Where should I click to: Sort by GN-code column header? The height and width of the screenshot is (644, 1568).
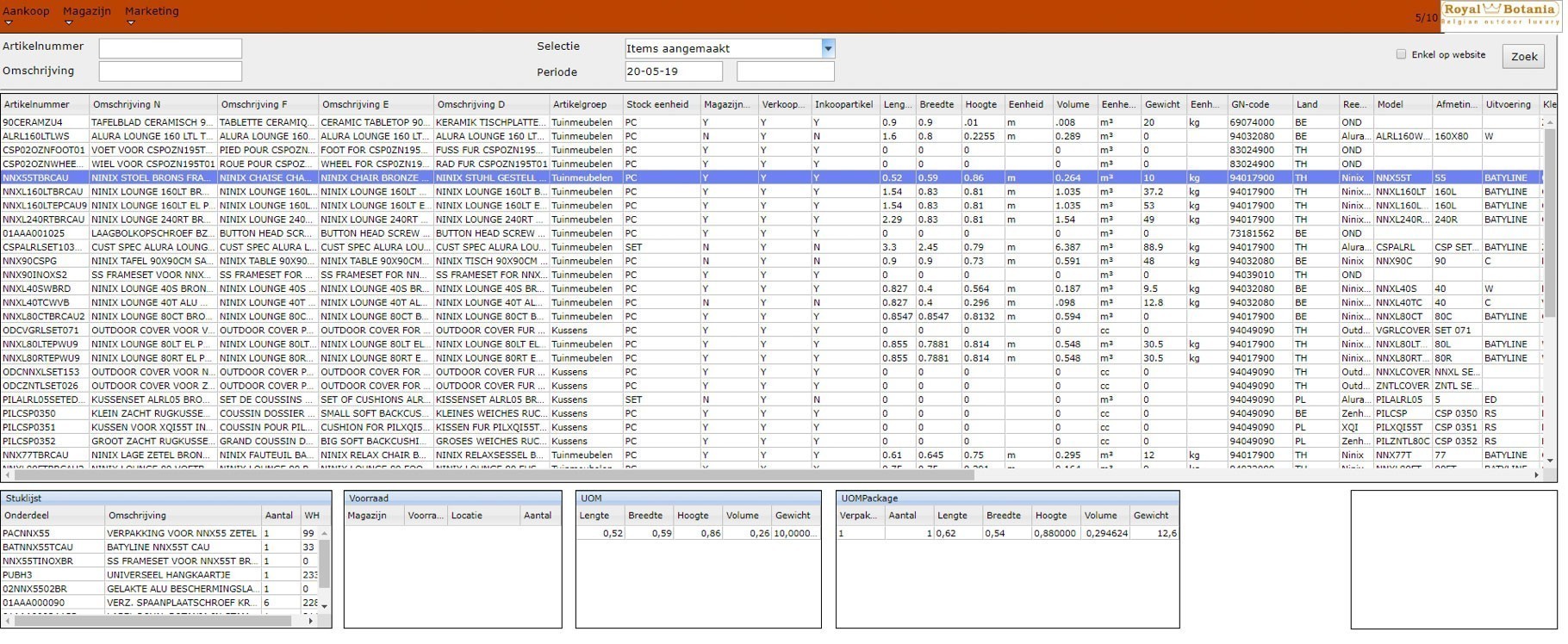[x=1260, y=104]
